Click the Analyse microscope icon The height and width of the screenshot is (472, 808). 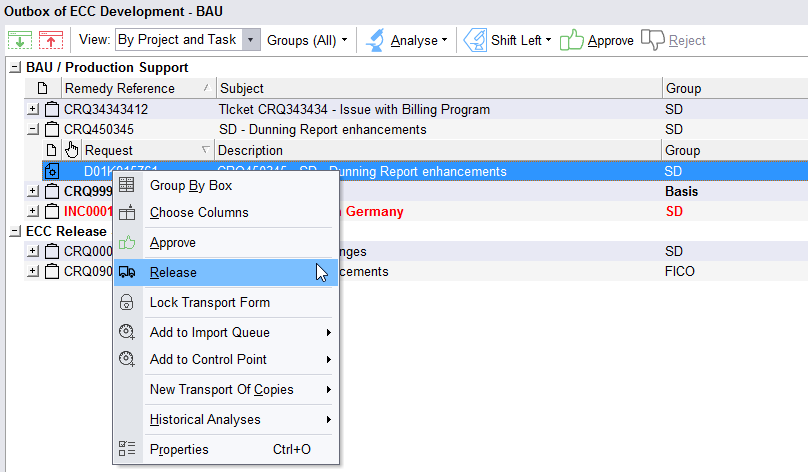click(x=375, y=40)
